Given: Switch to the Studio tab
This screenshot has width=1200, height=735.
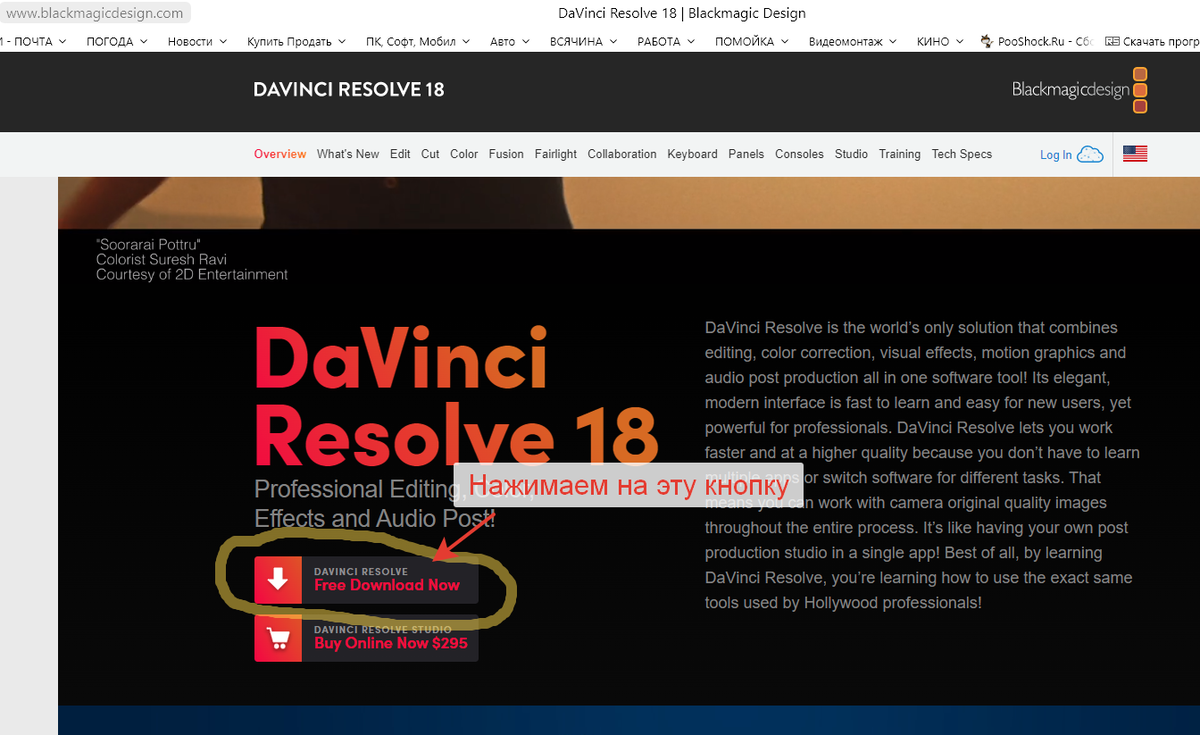Looking at the screenshot, I should click(x=852, y=154).
